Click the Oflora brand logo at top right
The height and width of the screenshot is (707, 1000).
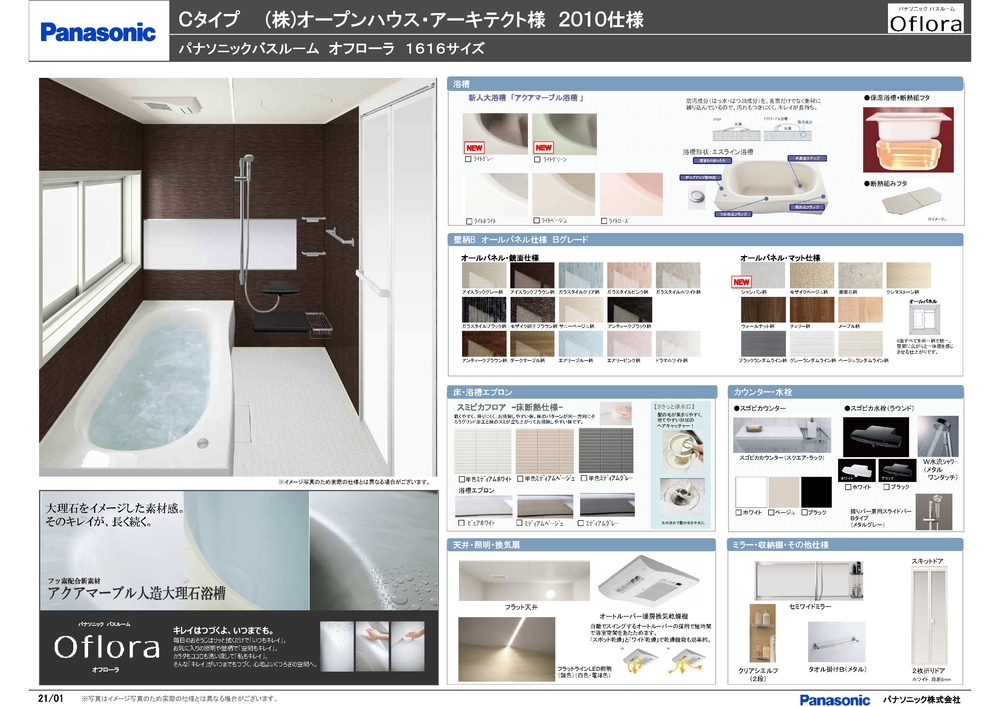coord(925,18)
